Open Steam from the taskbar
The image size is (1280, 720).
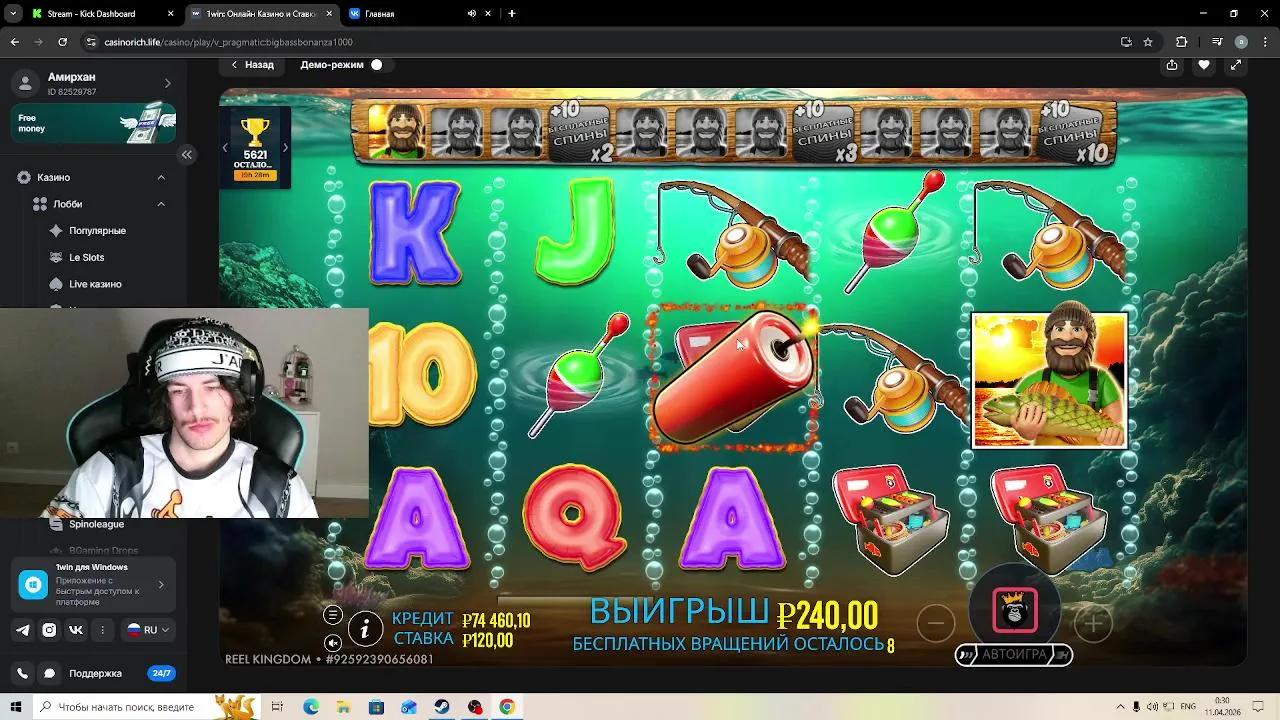click(x=442, y=707)
